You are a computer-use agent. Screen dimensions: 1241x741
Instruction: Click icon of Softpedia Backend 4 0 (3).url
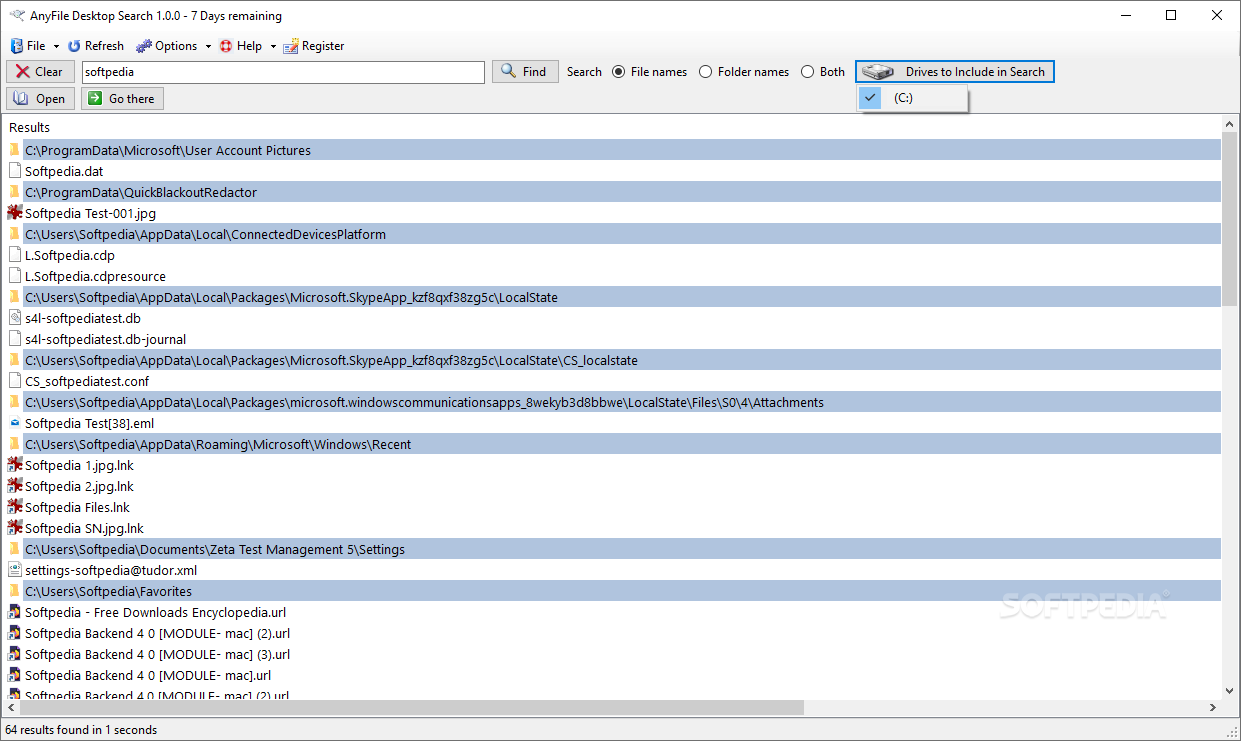click(x=14, y=654)
